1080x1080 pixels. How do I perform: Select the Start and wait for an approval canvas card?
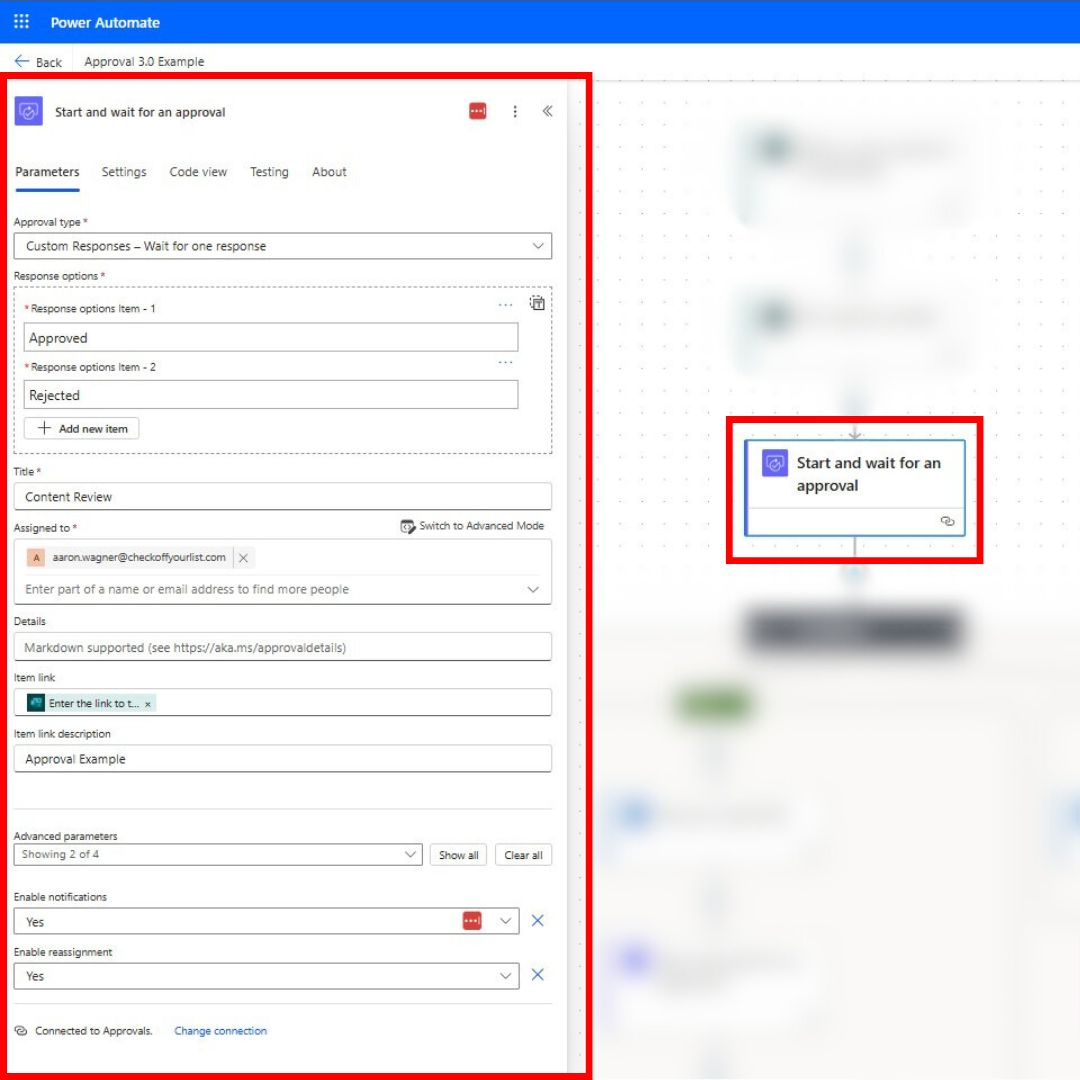coord(855,488)
